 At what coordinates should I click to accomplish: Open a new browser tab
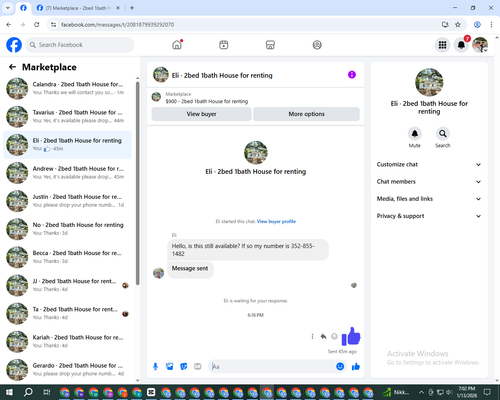[132, 8]
